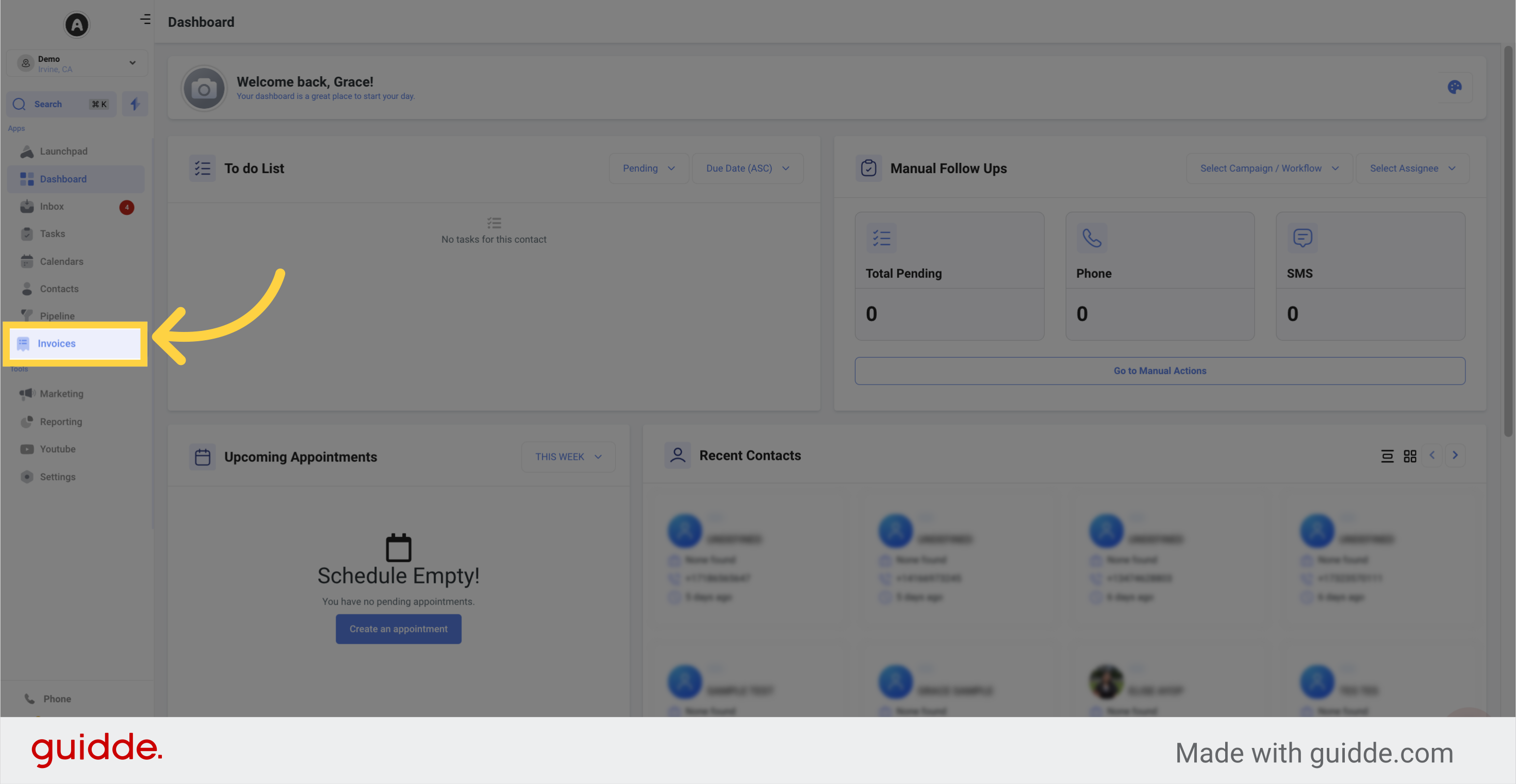Open the dashboard theme palette icon
The height and width of the screenshot is (784, 1516).
click(x=1454, y=88)
